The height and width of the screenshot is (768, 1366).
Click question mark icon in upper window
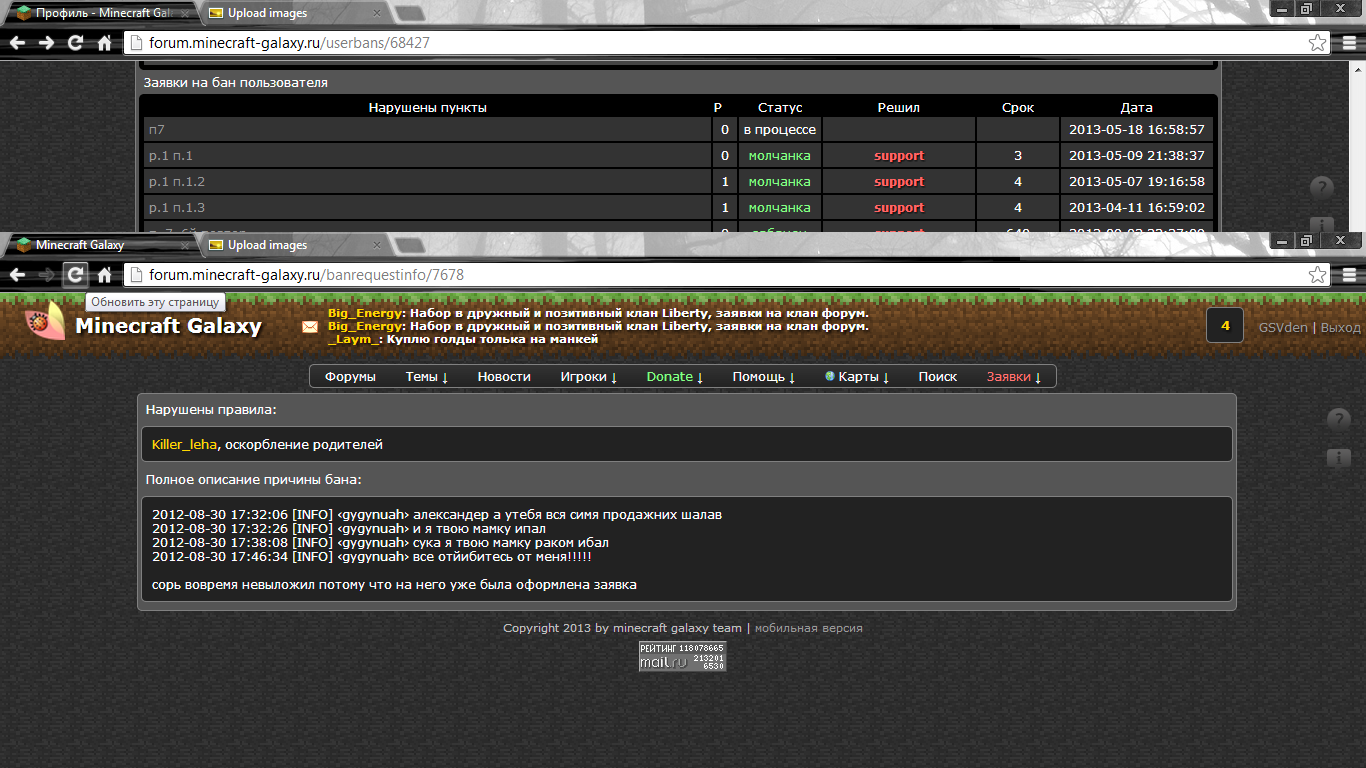point(1322,188)
